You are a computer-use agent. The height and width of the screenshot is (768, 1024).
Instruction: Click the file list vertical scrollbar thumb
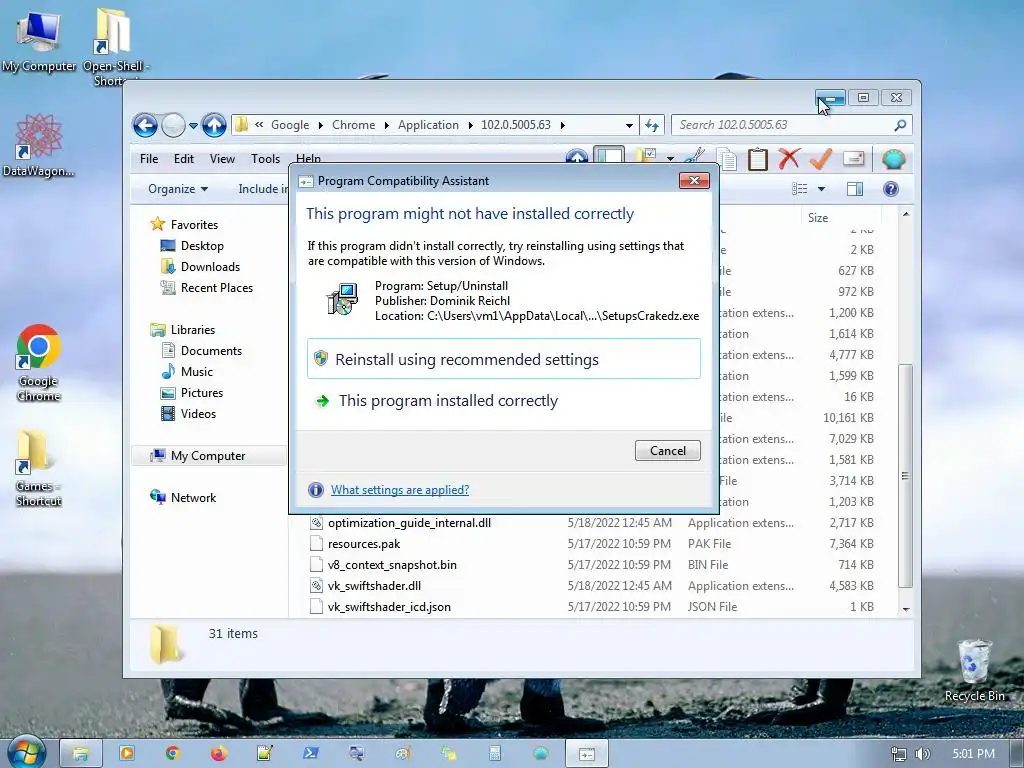(x=905, y=475)
